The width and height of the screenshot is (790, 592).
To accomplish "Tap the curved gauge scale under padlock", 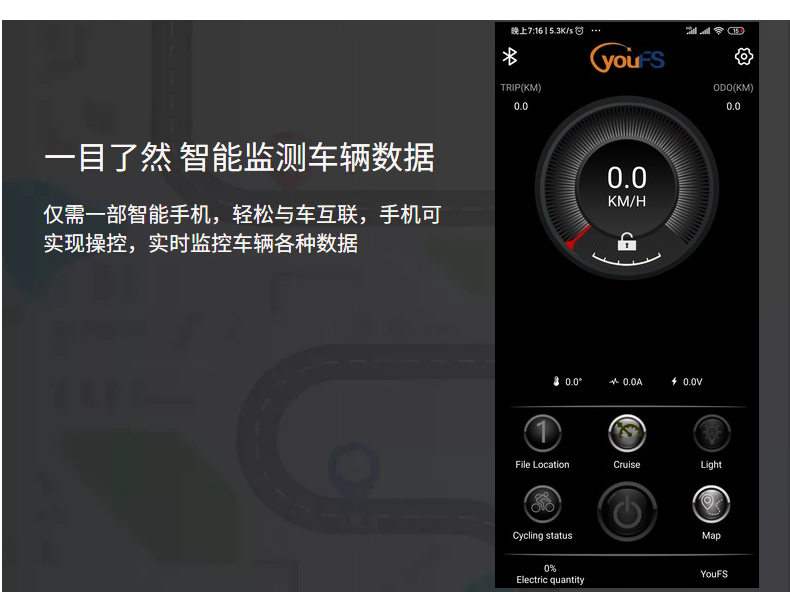I will (x=627, y=258).
